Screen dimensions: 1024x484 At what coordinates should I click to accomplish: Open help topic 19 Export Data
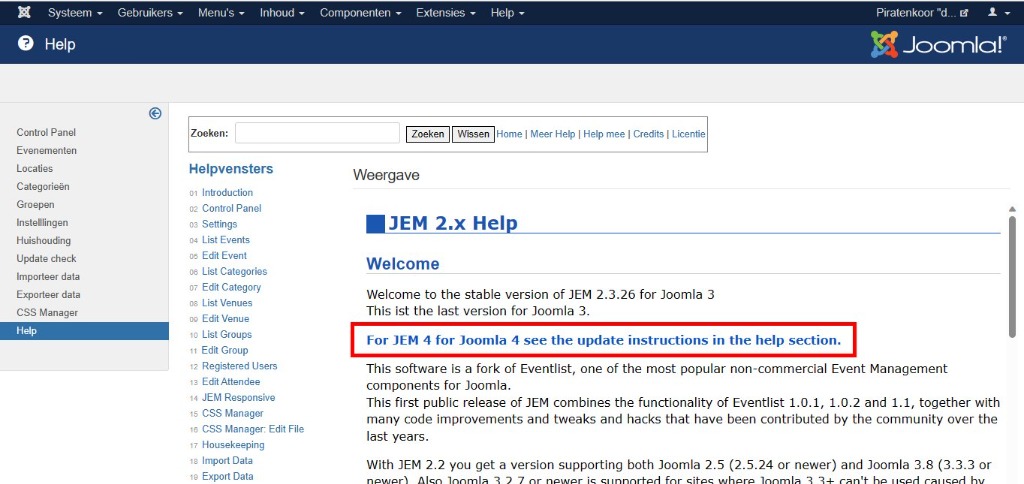[x=227, y=476]
